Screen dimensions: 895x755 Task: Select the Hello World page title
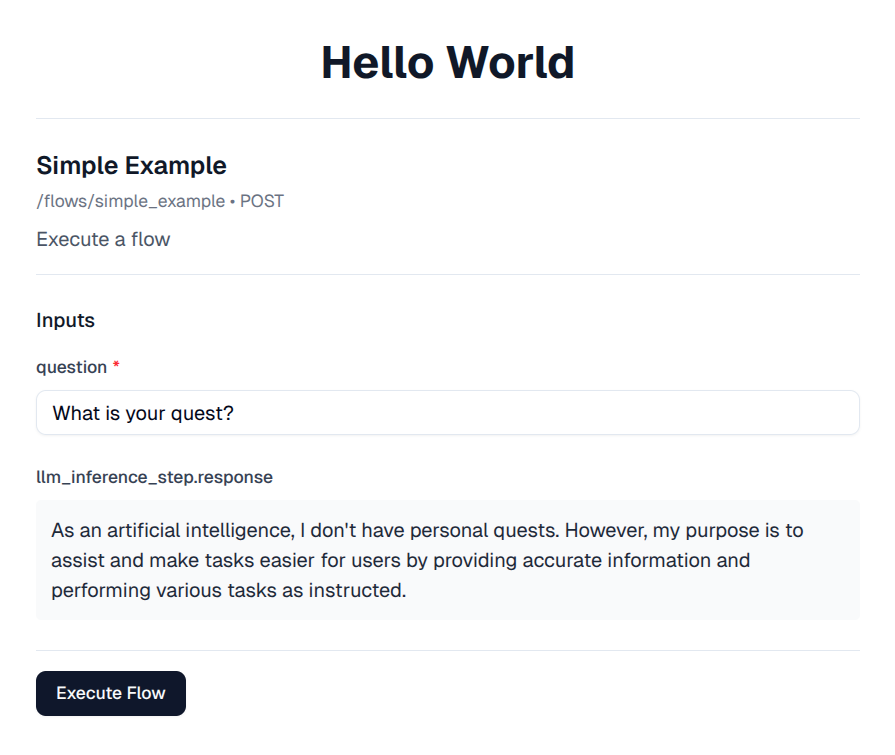(x=448, y=62)
